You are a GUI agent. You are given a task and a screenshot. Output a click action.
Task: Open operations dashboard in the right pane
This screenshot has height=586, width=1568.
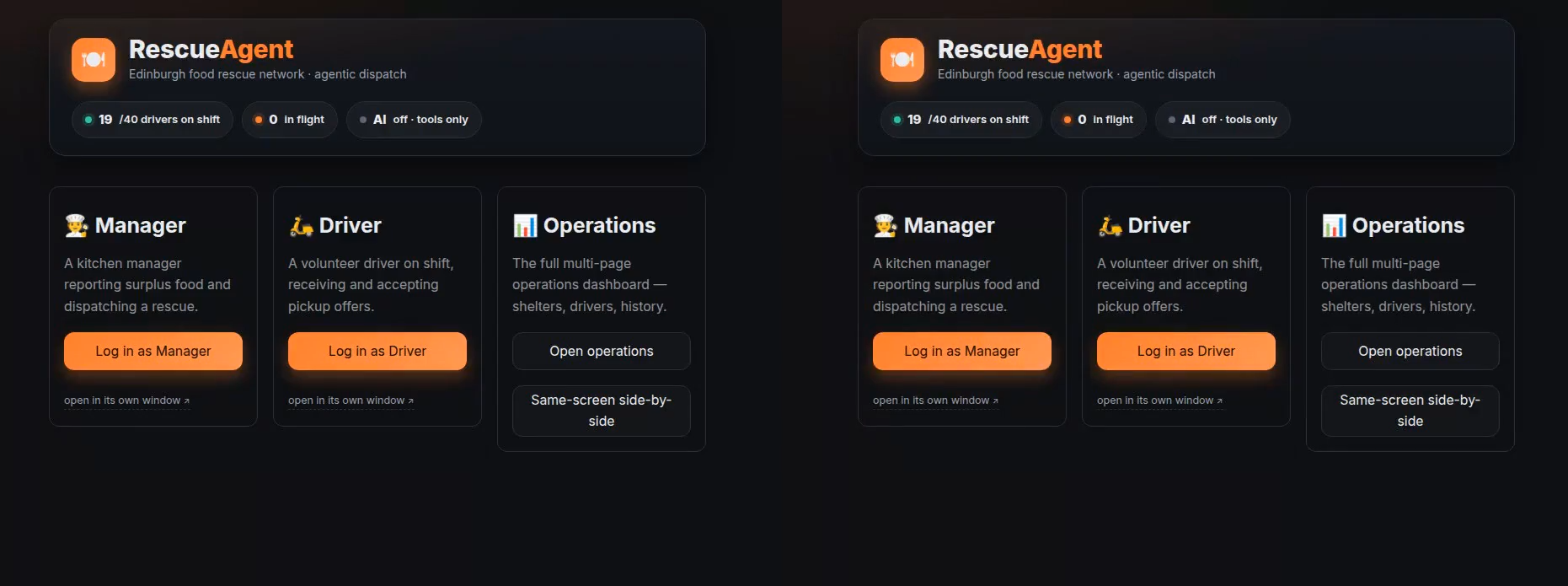coord(1410,351)
